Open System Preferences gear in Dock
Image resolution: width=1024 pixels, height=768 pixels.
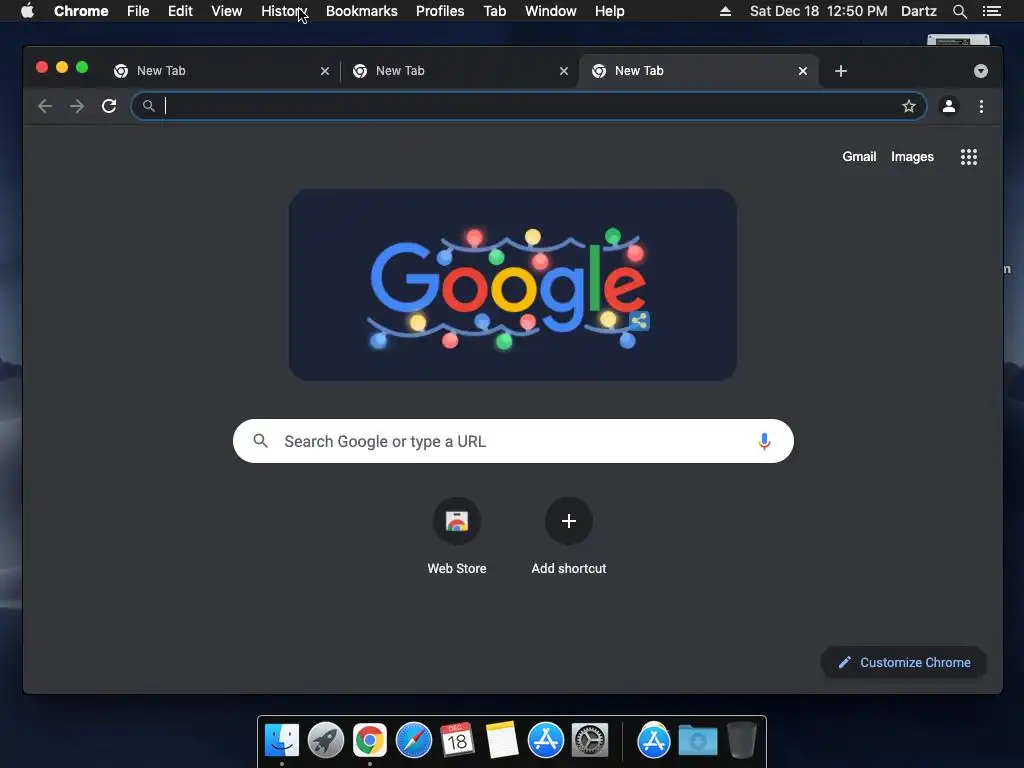point(590,741)
